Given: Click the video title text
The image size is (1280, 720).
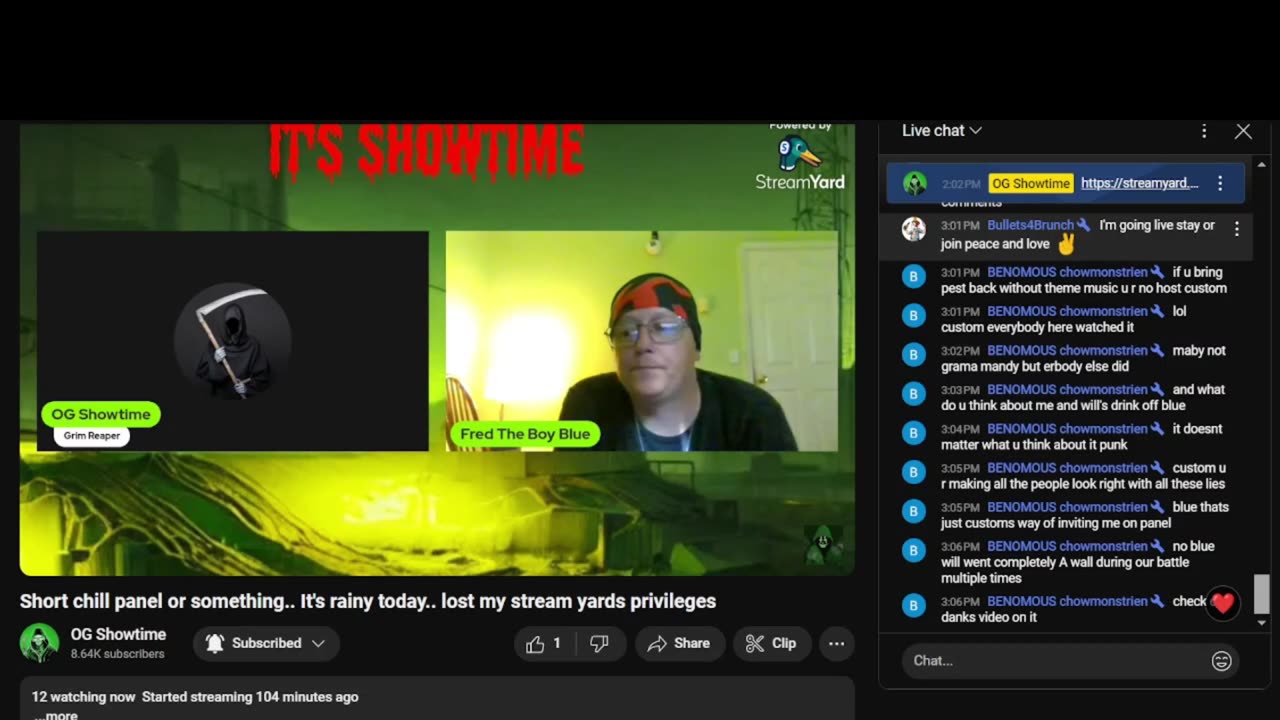Looking at the screenshot, I should tap(368, 601).
